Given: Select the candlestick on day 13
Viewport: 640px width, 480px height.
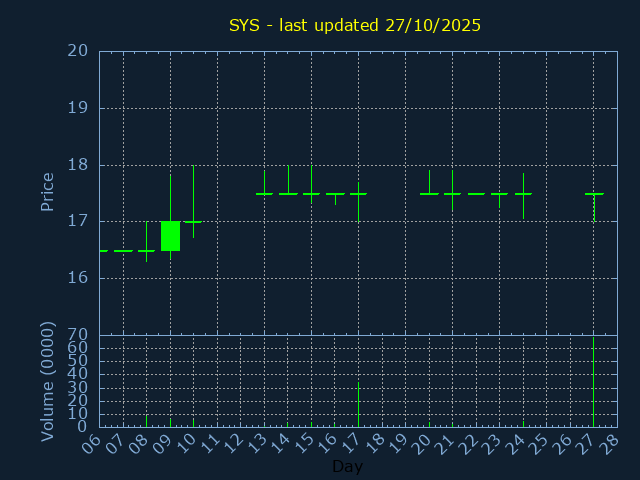Looking at the screenshot, I should coord(264,192).
